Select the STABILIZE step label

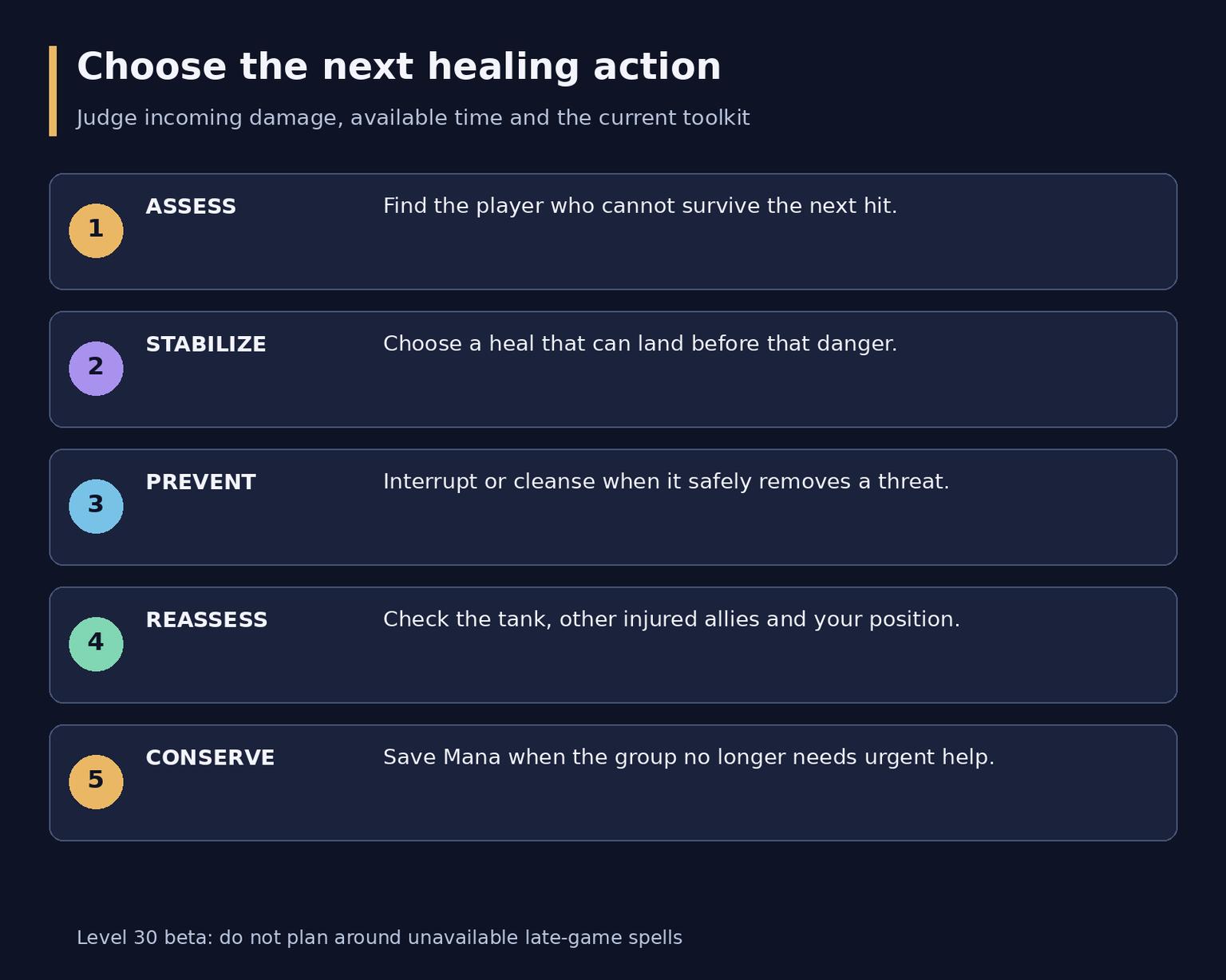pos(206,345)
